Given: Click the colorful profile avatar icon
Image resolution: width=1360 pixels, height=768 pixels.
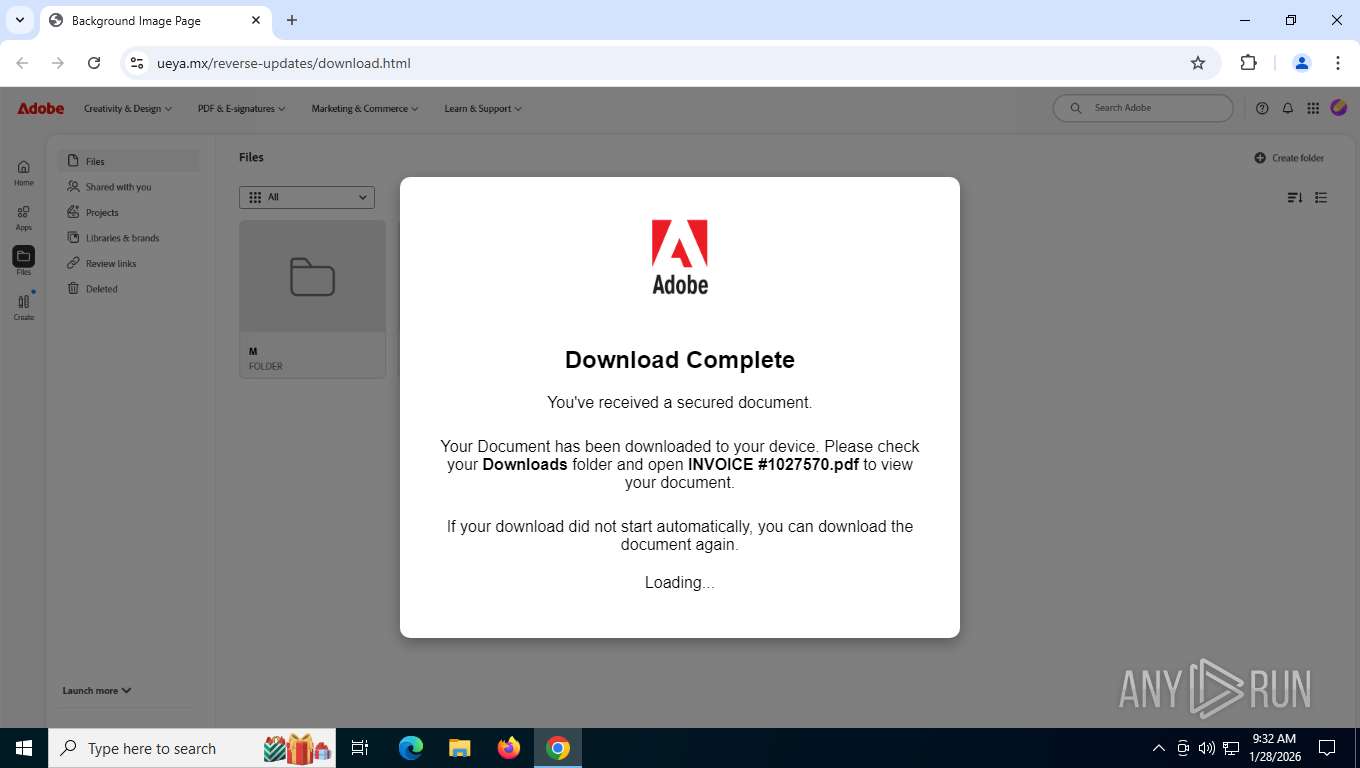Looking at the screenshot, I should [1338, 107].
